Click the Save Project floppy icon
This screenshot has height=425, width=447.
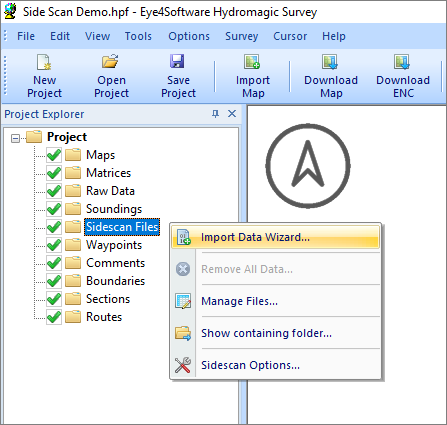(177, 61)
